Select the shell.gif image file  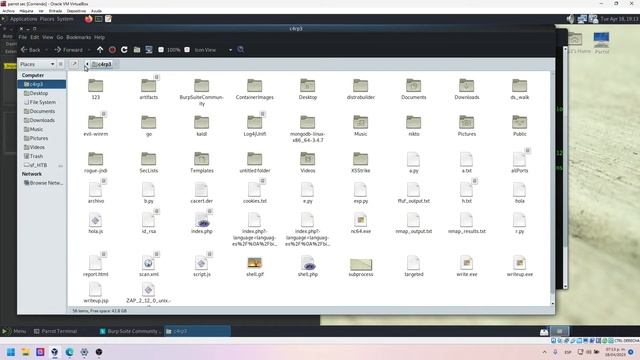255,266
